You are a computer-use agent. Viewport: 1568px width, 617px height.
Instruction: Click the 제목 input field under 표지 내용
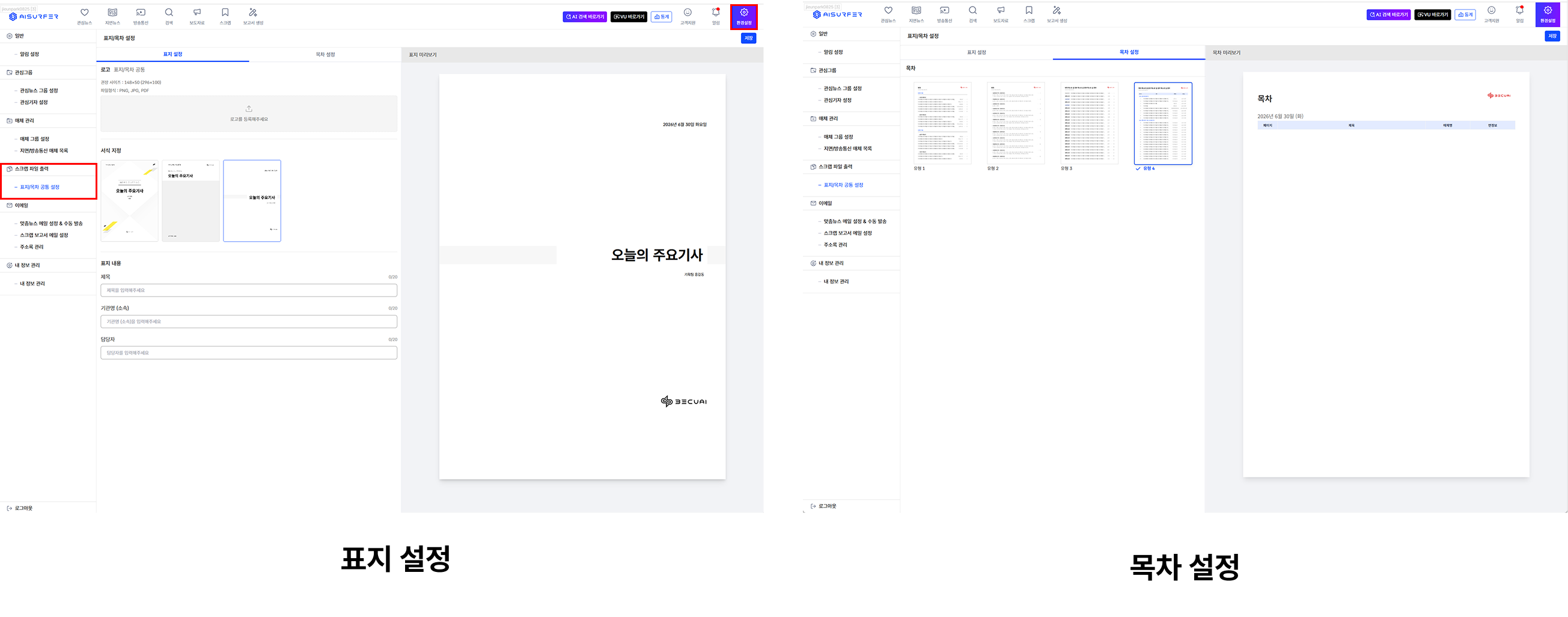pyautogui.click(x=249, y=290)
